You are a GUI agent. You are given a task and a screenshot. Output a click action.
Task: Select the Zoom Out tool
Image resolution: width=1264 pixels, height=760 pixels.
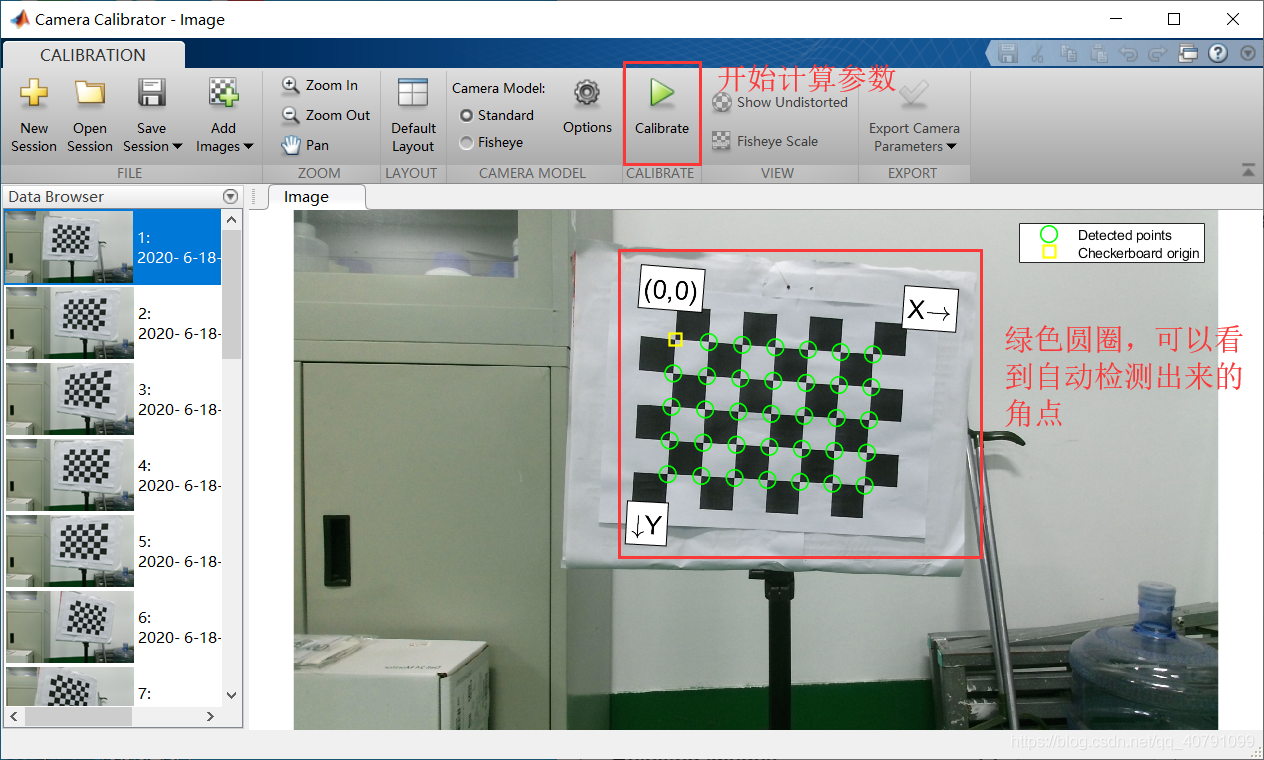tap(326, 115)
